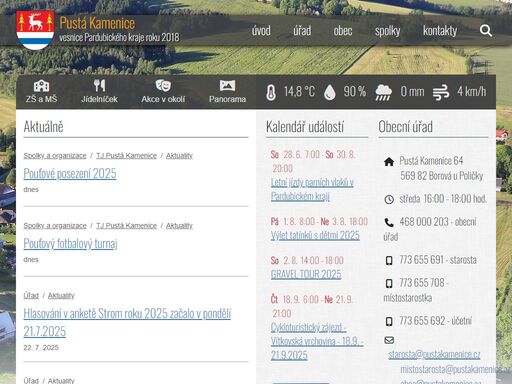Click mobile icon beside starosta number
The height and width of the screenshot is (384, 512).
tap(389, 260)
